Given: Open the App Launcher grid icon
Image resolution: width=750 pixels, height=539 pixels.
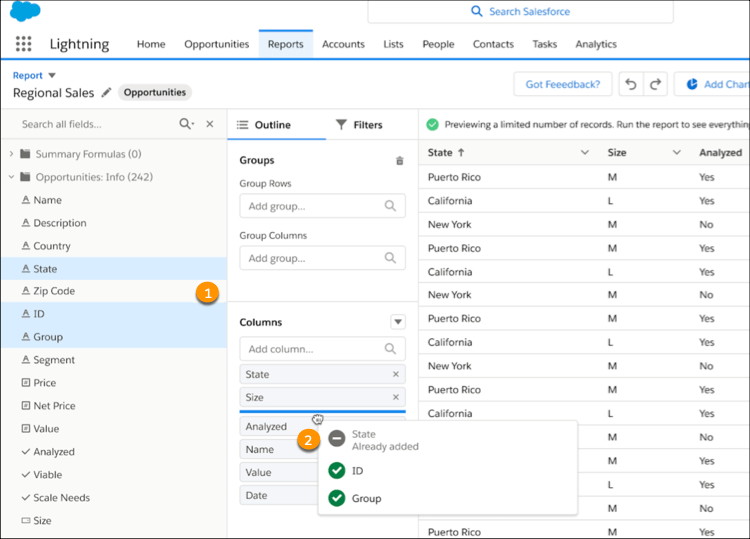Looking at the screenshot, I should coord(24,44).
